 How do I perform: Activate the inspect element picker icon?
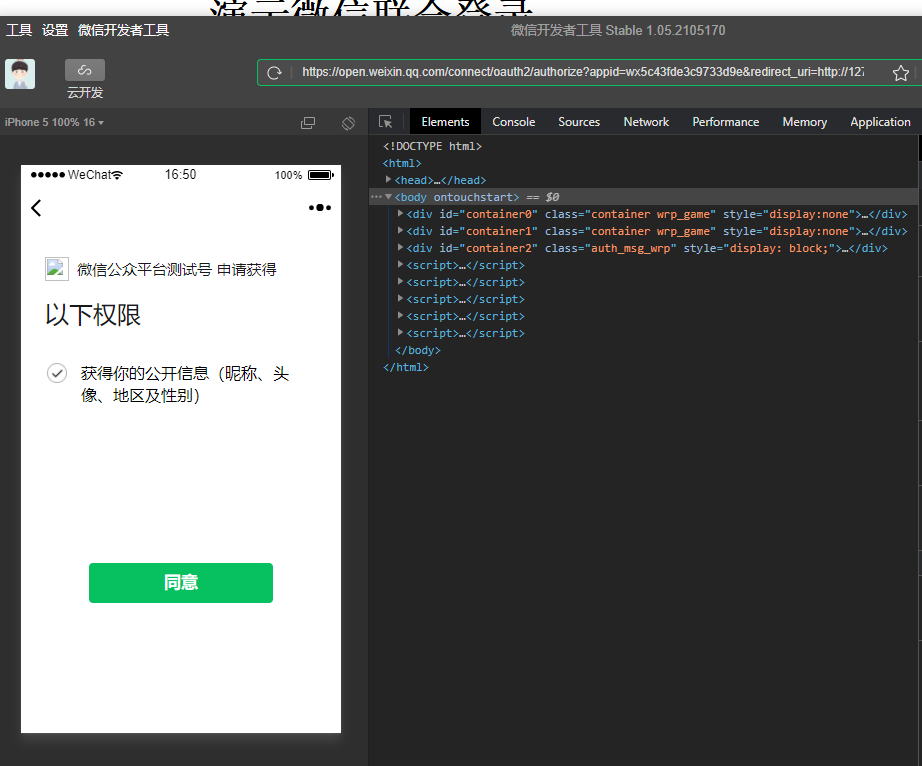[386, 122]
